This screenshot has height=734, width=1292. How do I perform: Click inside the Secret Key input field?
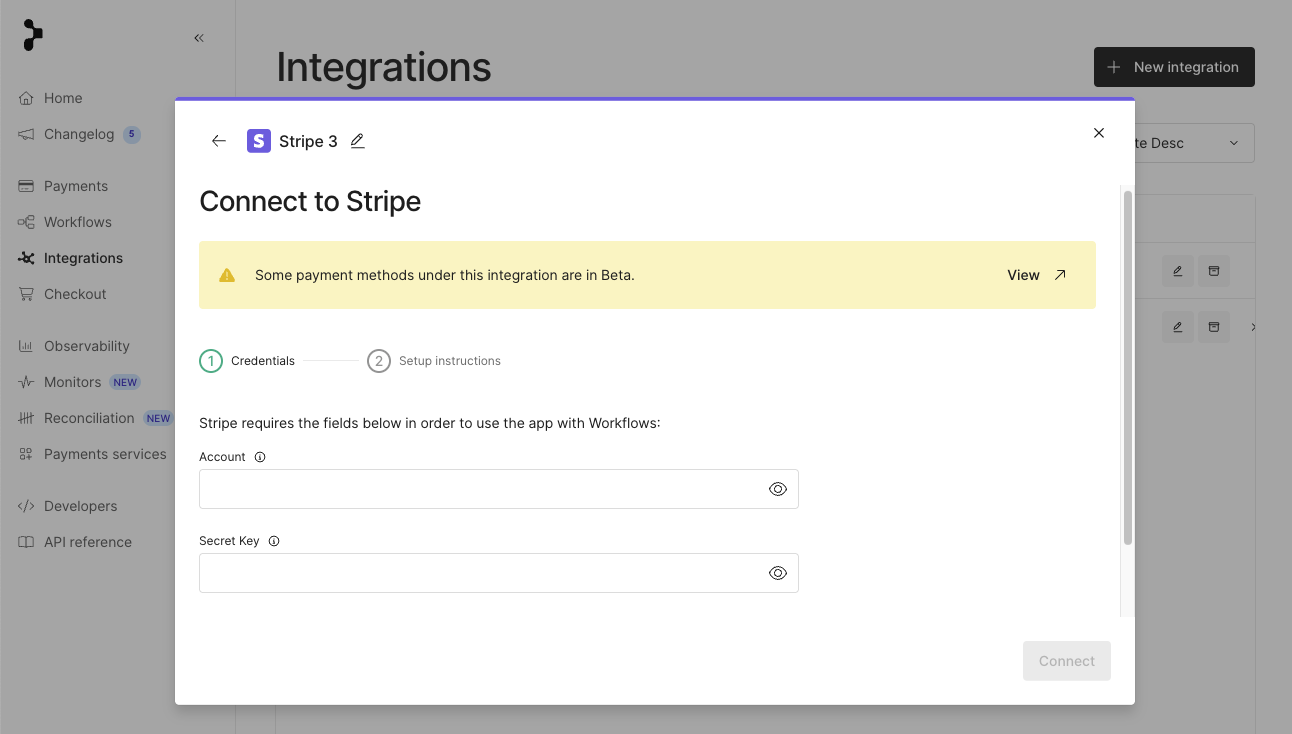(499, 573)
